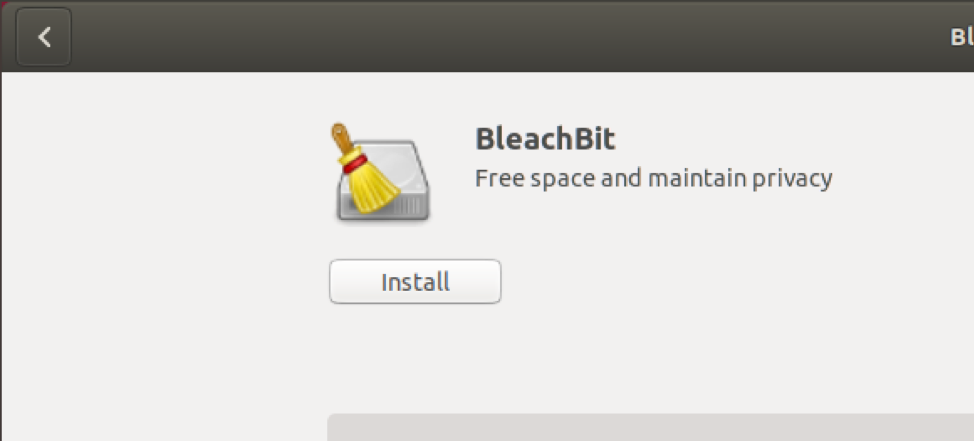This screenshot has width=974, height=441.
Task: Click the 'Free space' words in summary
Action: click(x=534, y=178)
